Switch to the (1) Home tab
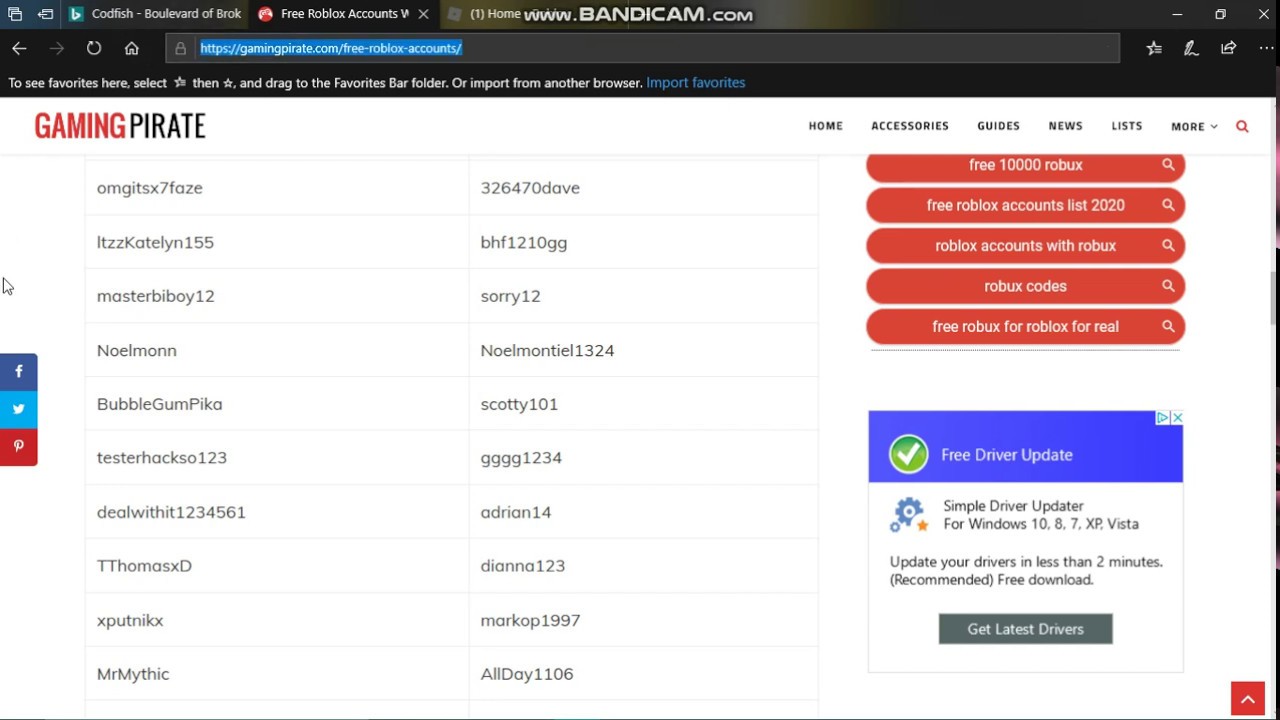The height and width of the screenshot is (720, 1280). click(494, 14)
